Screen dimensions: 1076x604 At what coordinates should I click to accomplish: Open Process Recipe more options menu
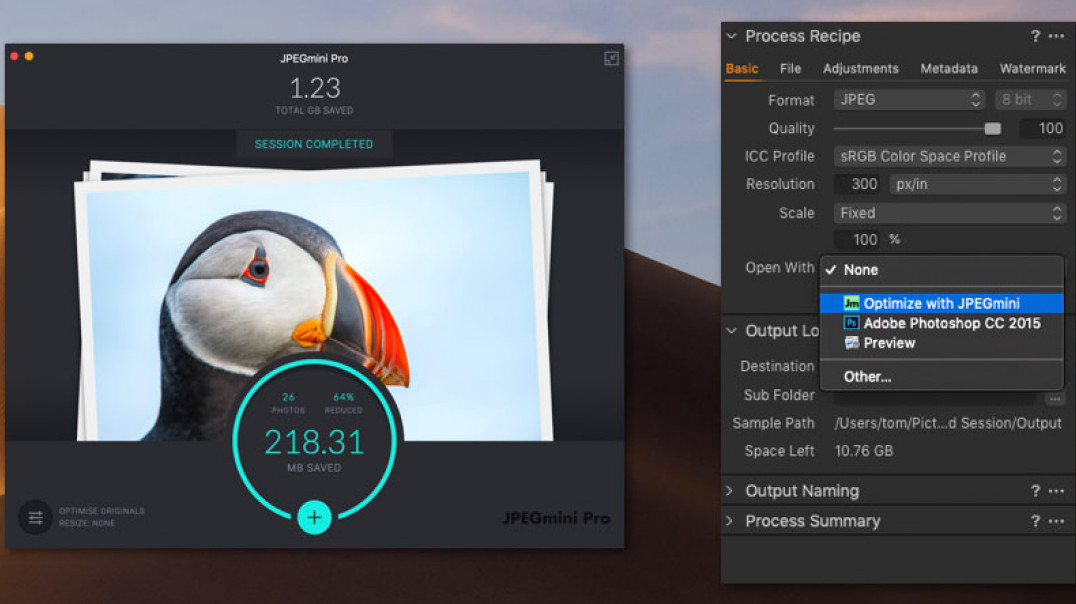[x=1056, y=36]
